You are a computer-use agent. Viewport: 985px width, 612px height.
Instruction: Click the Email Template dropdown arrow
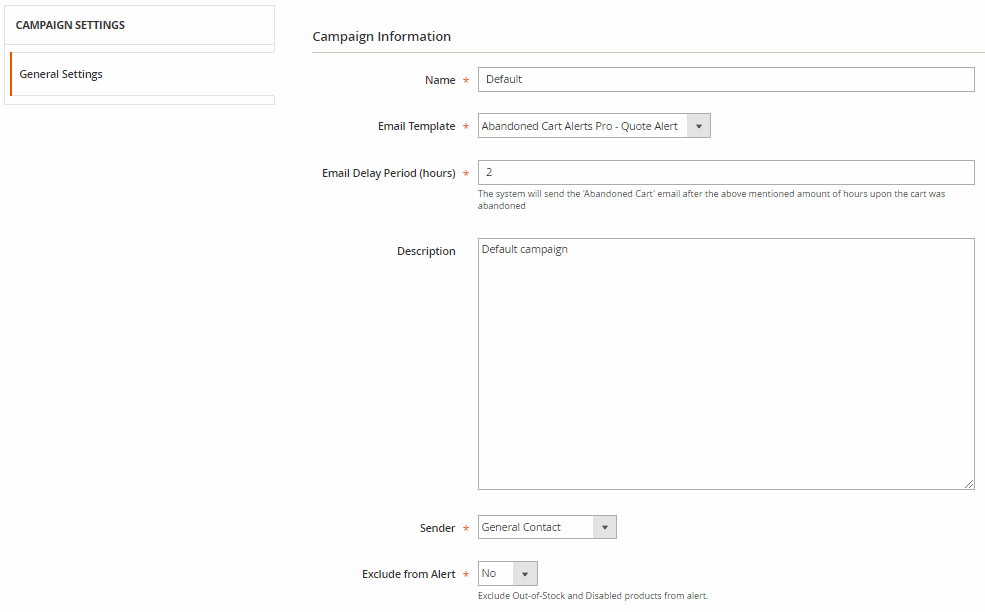699,126
